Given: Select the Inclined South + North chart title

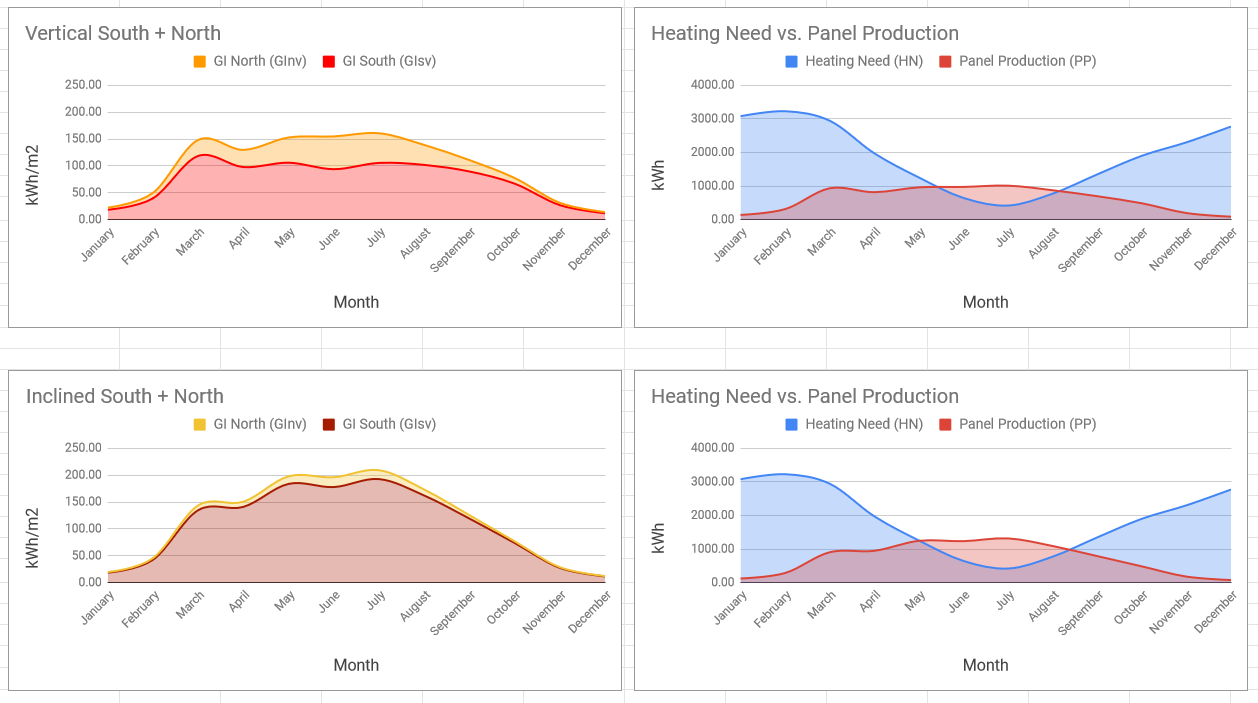Looking at the screenshot, I should click(124, 396).
